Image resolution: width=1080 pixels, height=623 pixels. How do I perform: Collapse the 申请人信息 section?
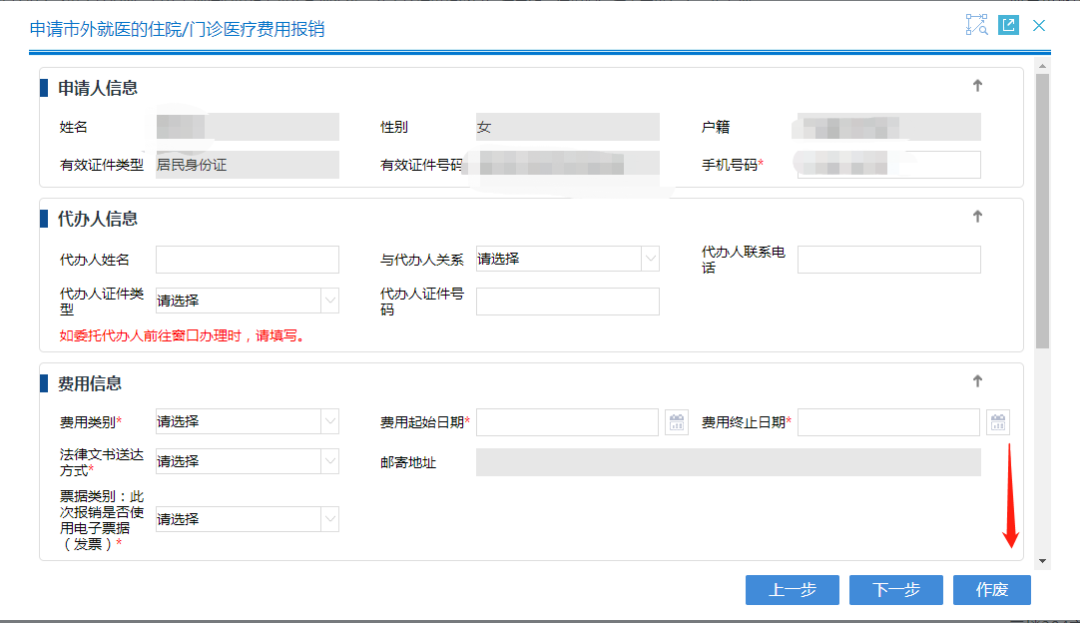click(977, 86)
